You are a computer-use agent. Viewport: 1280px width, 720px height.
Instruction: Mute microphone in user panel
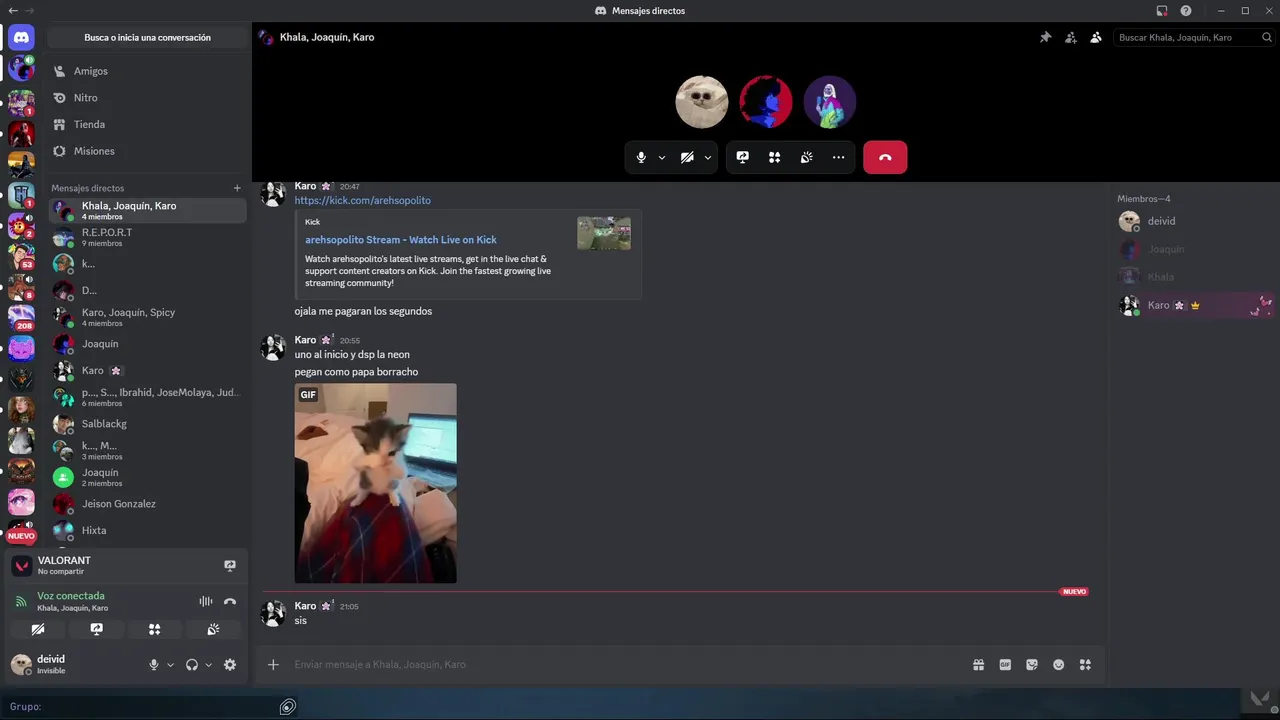[x=154, y=665]
